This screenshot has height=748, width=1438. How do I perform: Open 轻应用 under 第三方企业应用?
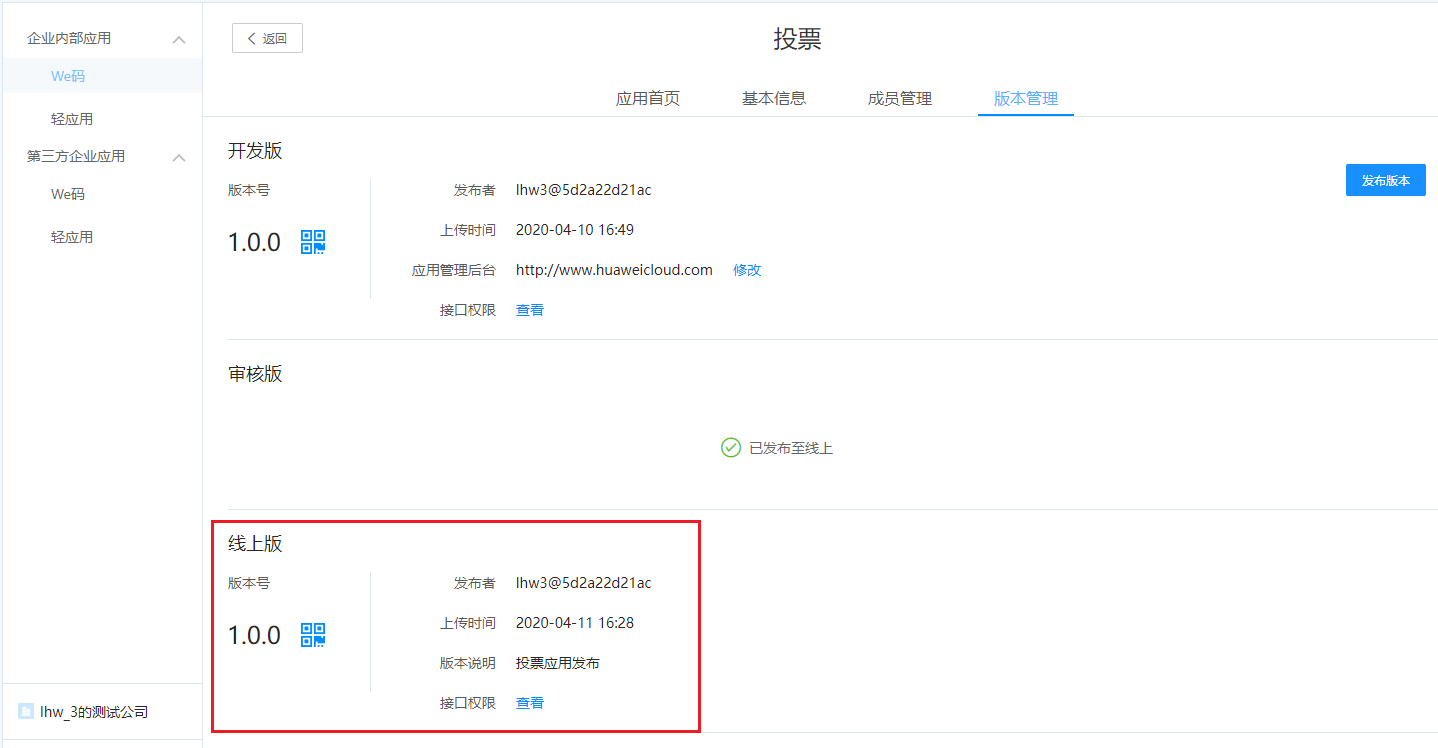click(x=72, y=237)
